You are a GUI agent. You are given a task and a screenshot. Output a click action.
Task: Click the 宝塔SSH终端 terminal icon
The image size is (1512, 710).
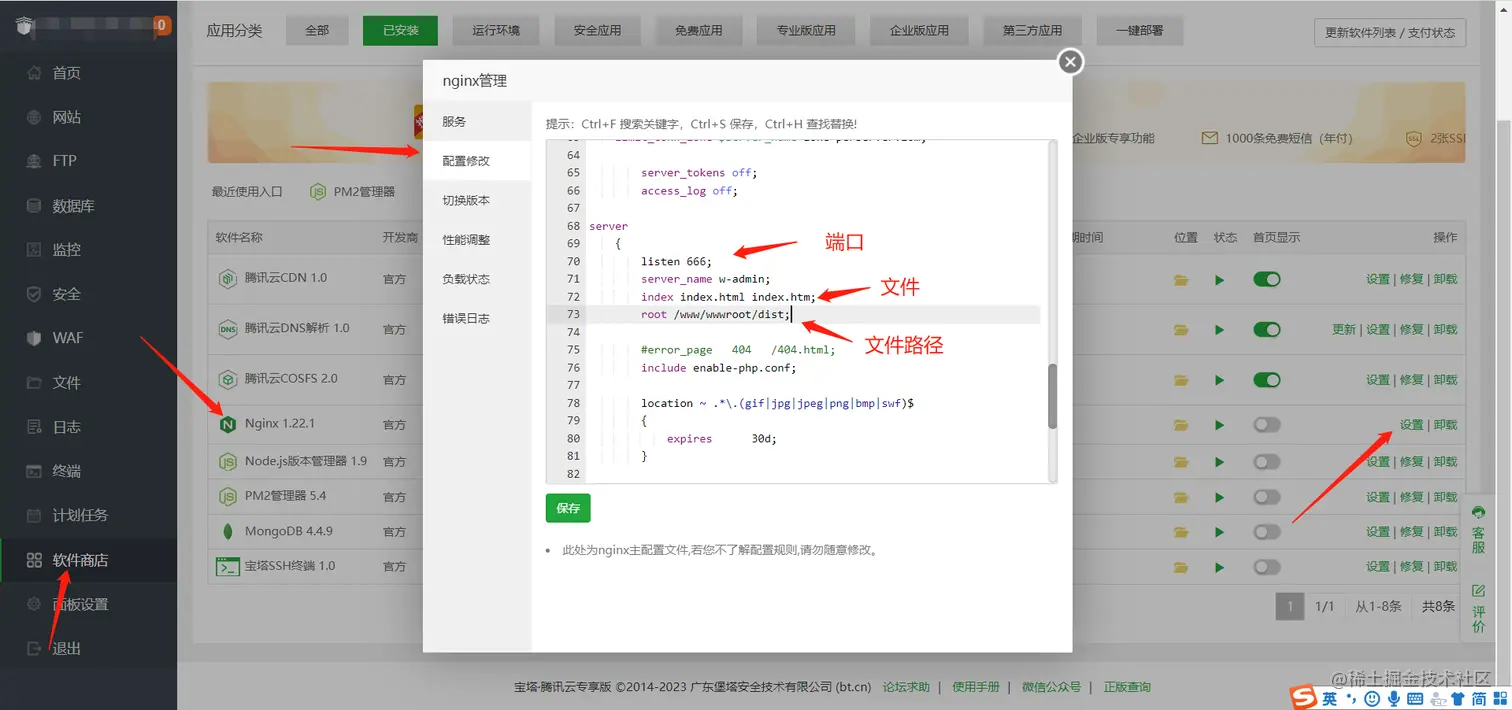coord(228,566)
